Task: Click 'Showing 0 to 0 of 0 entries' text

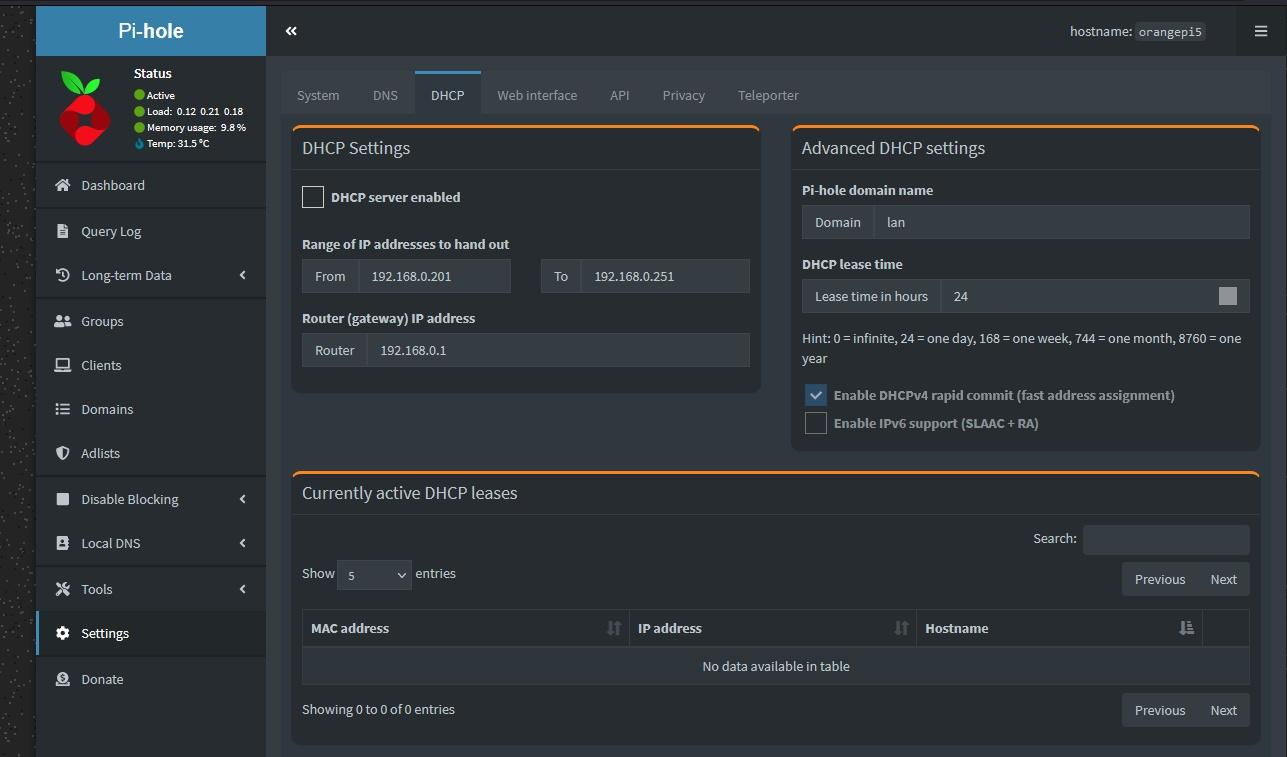Action: point(378,709)
